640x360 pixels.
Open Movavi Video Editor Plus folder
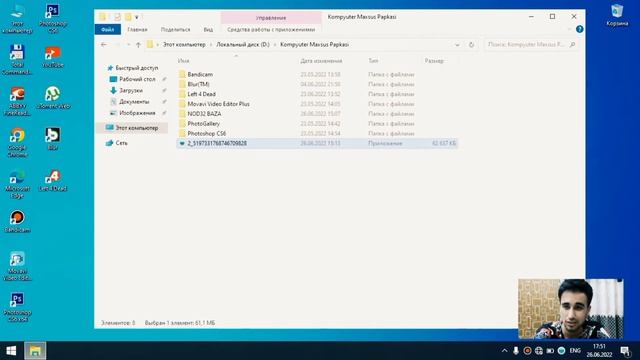coord(218,104)
